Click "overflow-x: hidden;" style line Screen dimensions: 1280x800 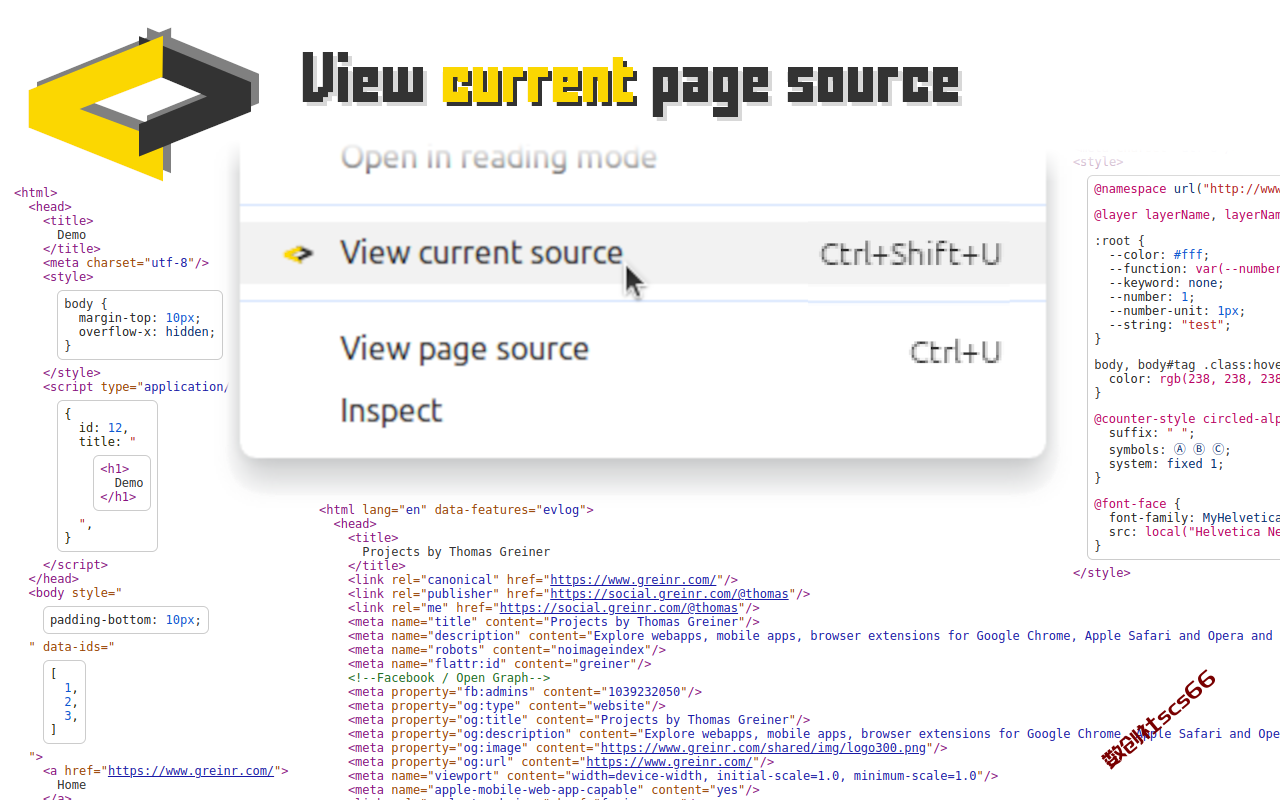click(147, 332)
